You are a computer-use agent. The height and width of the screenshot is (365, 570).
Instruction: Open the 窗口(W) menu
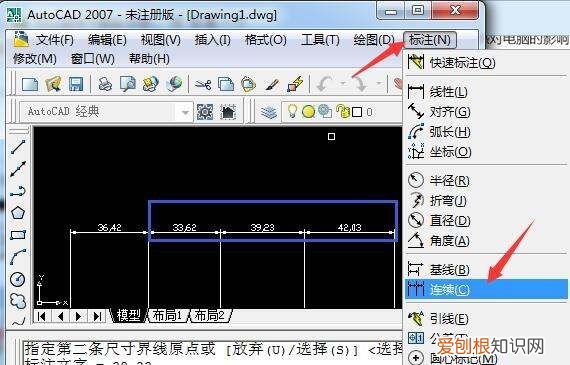pos(92,59)
